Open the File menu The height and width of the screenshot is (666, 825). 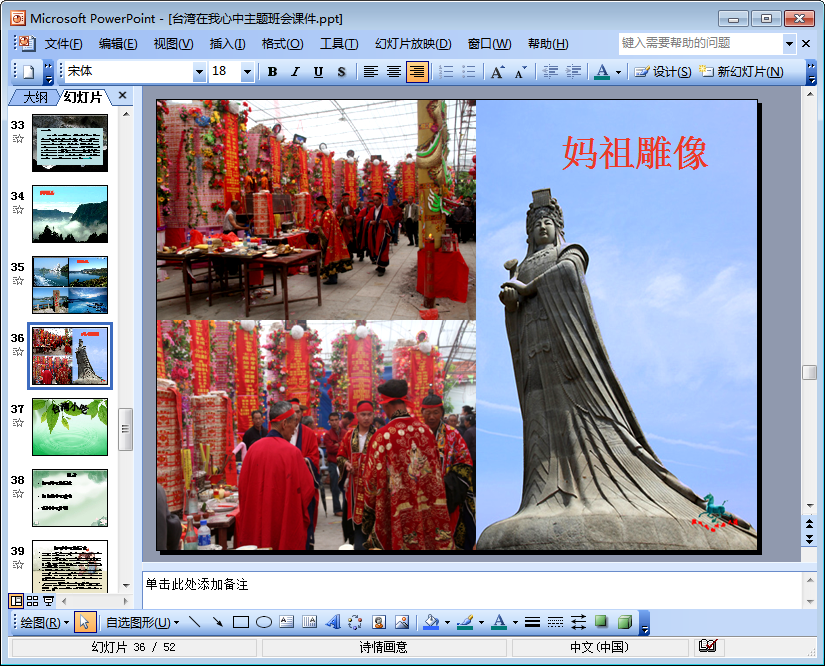click(x=63, y=44)
